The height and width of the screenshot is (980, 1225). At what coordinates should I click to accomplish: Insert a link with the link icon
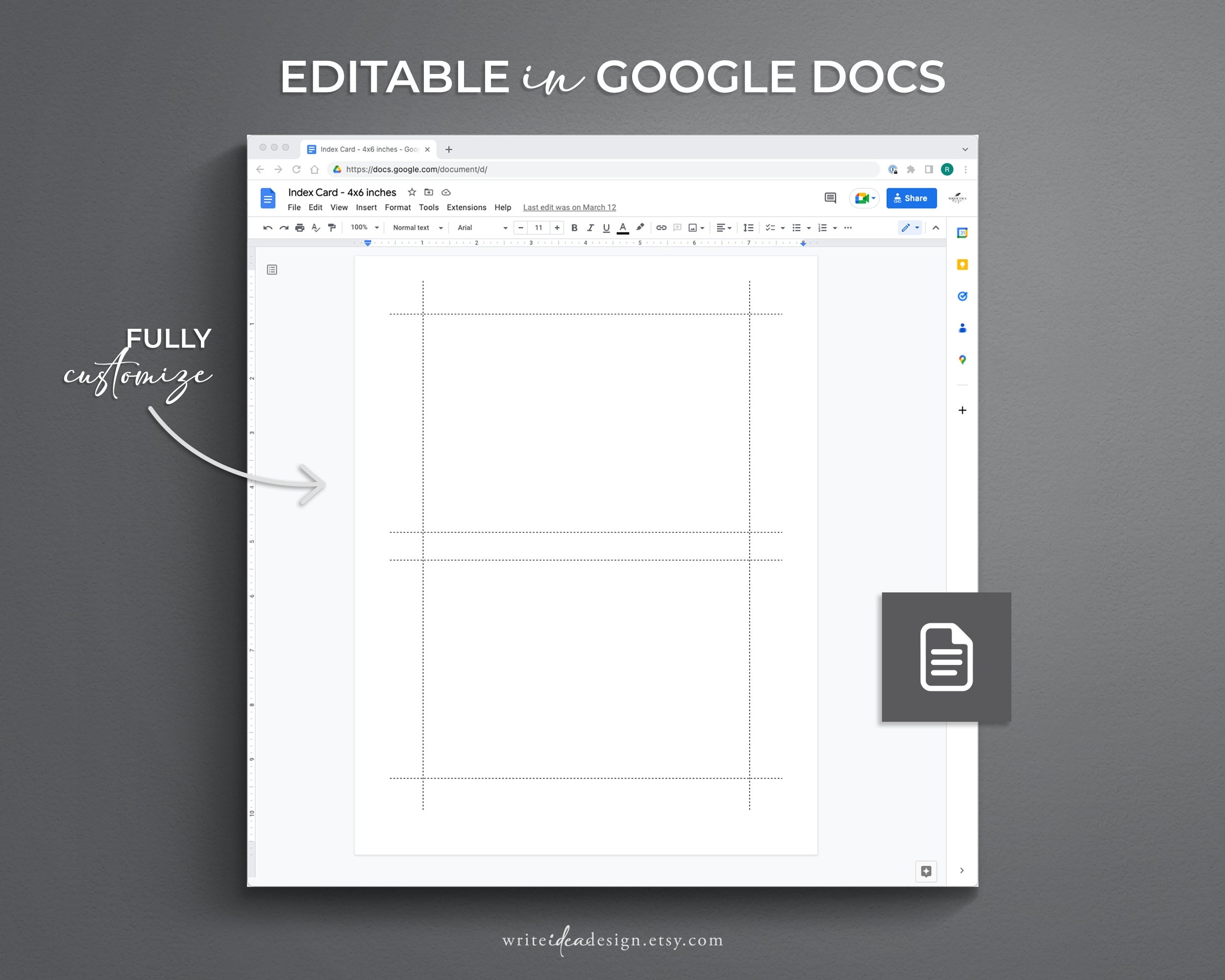[x=661, y=227]
